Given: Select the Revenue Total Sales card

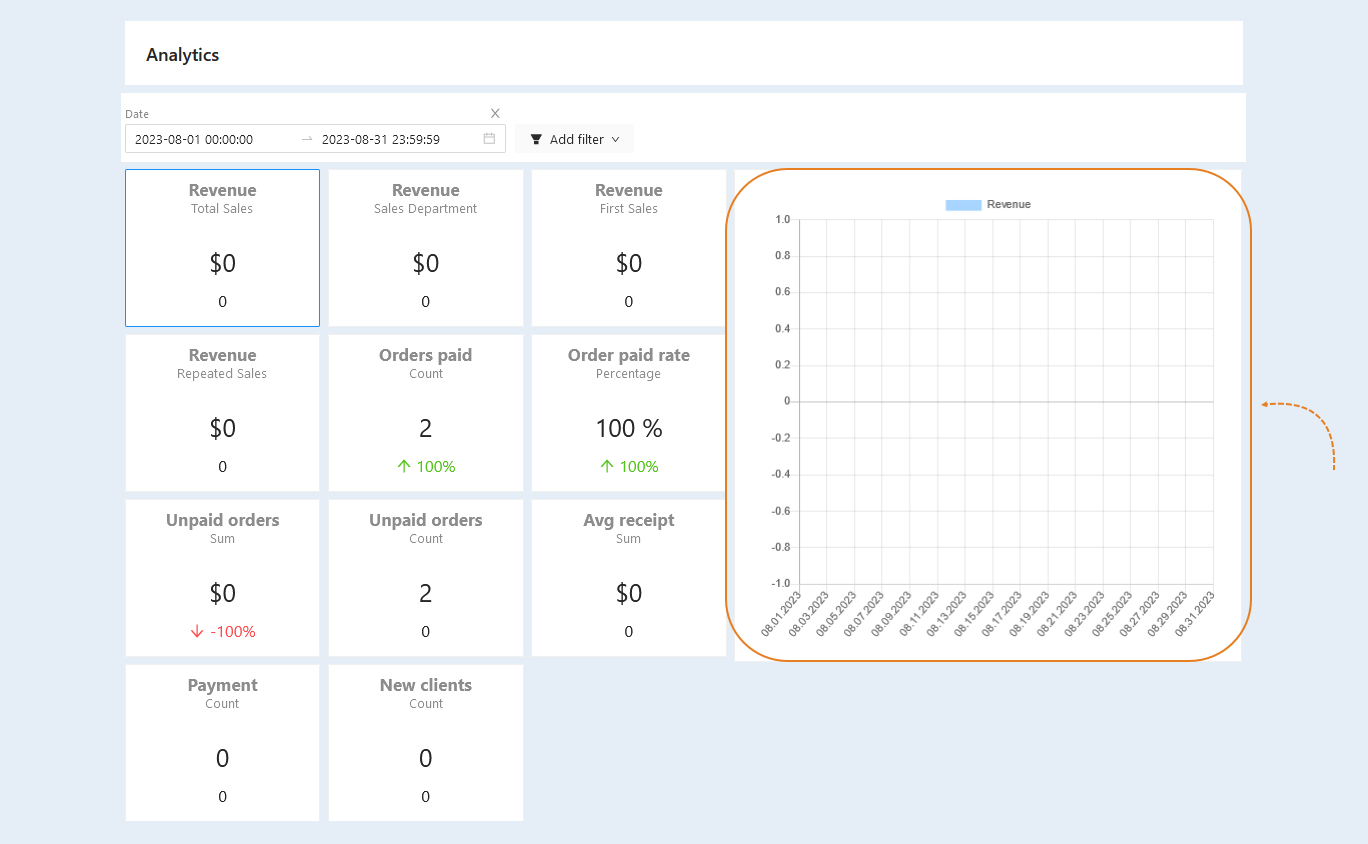Looking at the screenshot, I should point(222,248).
